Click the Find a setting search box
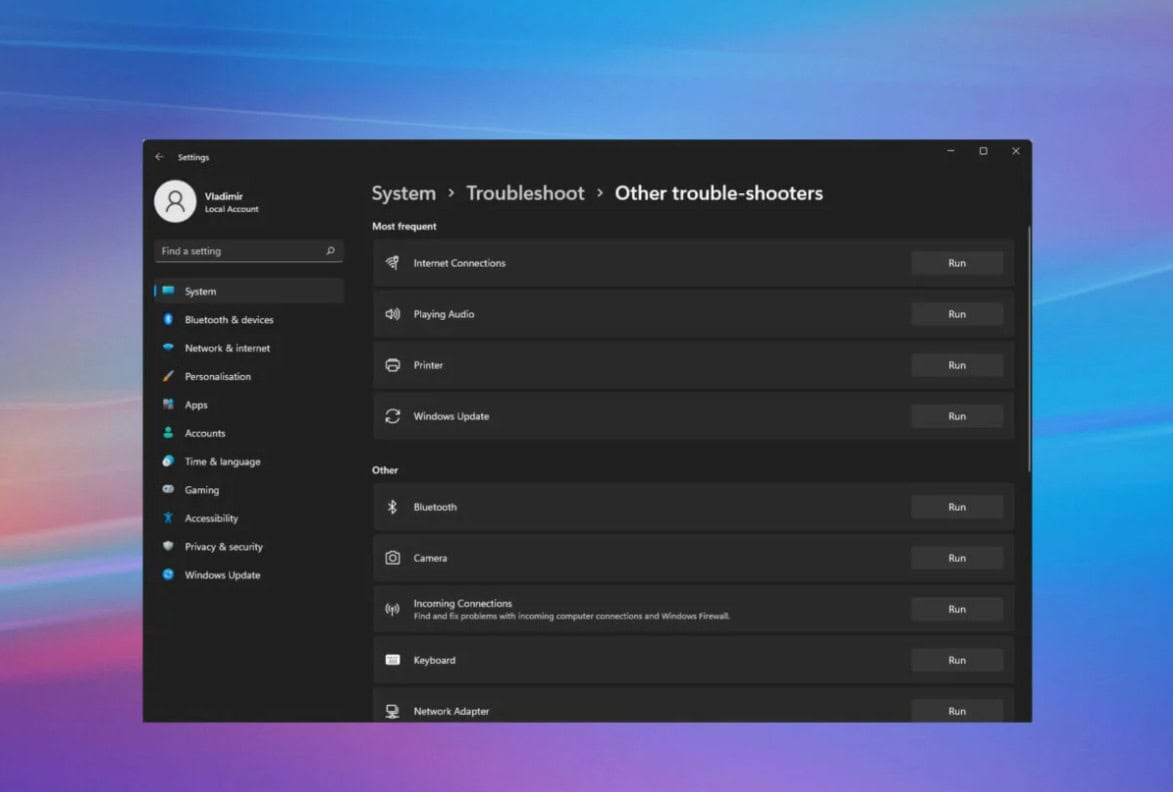1173x792 pixels. click(x=249, y=251)
